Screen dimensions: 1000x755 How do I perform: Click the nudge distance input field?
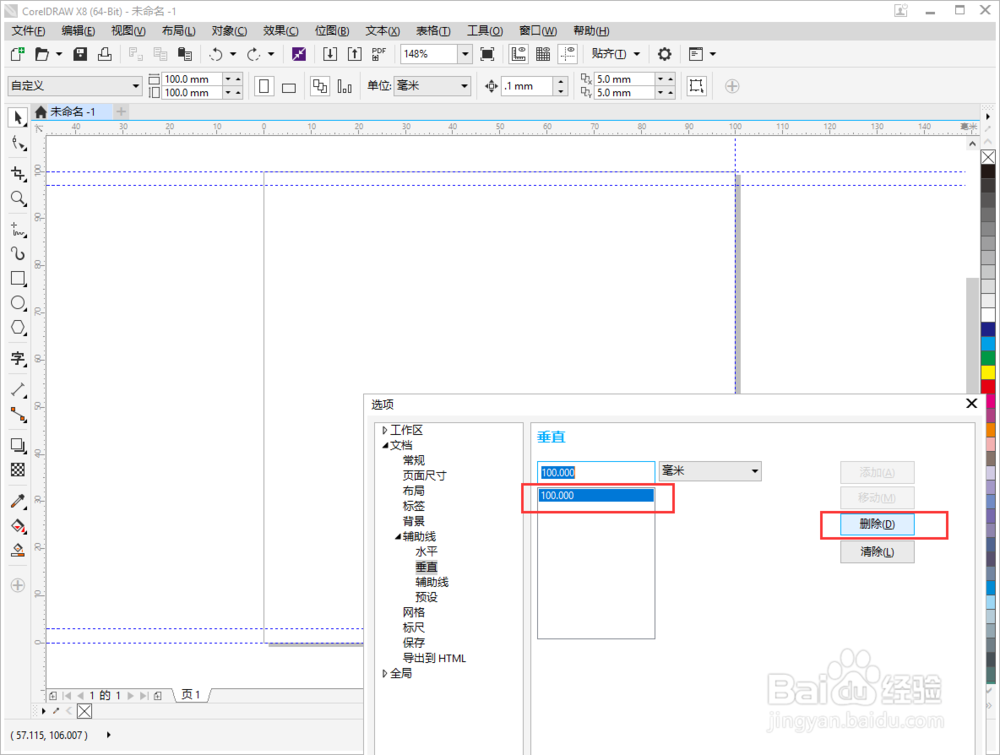click(527, 86)
